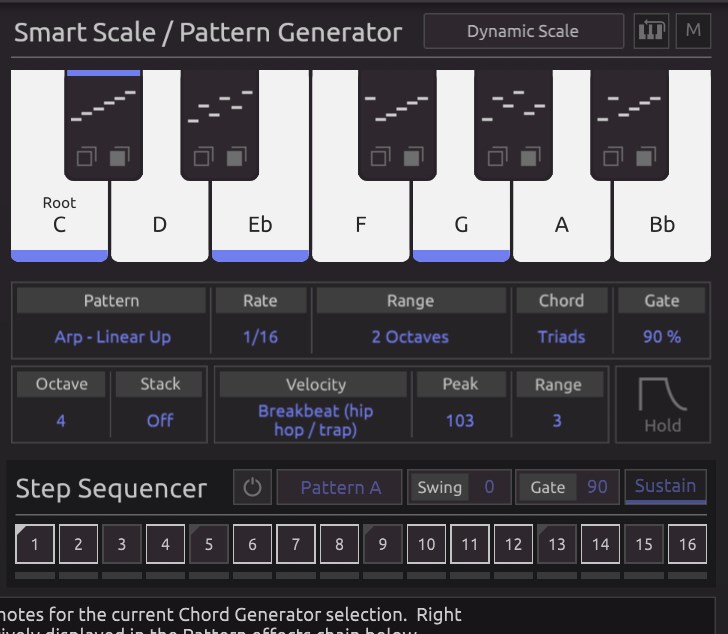
Task: Toggle the Step Sequencer power button
Action: [x=252, y=488]
